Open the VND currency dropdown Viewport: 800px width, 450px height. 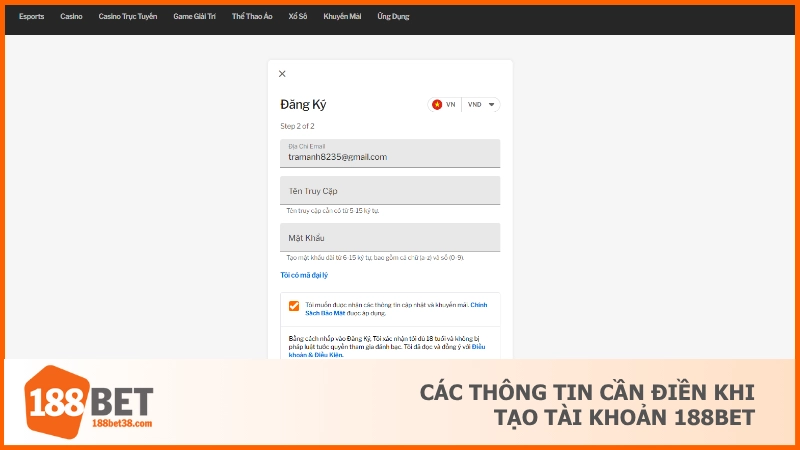click(x=481, y=105)
